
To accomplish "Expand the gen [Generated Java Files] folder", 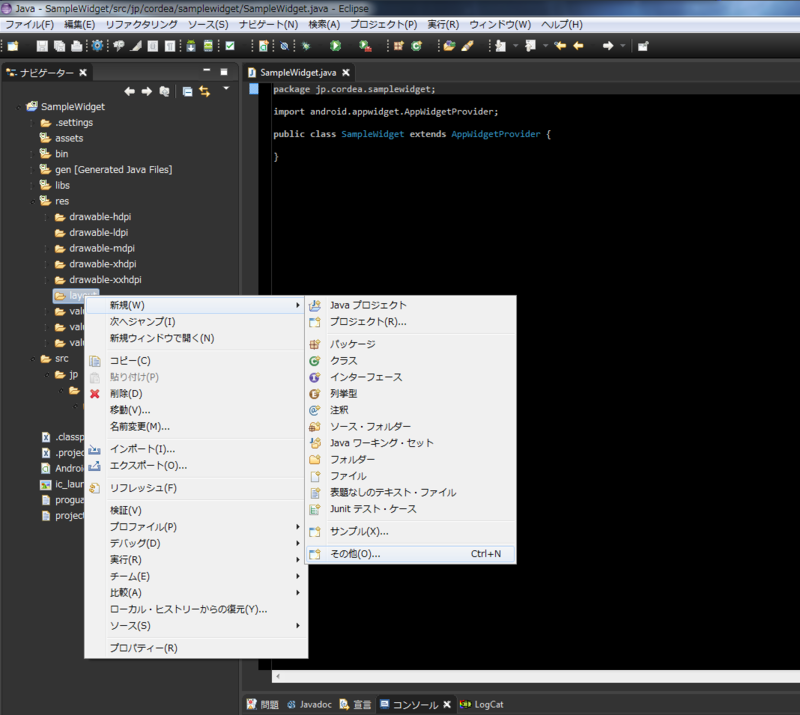I will 33,170.
